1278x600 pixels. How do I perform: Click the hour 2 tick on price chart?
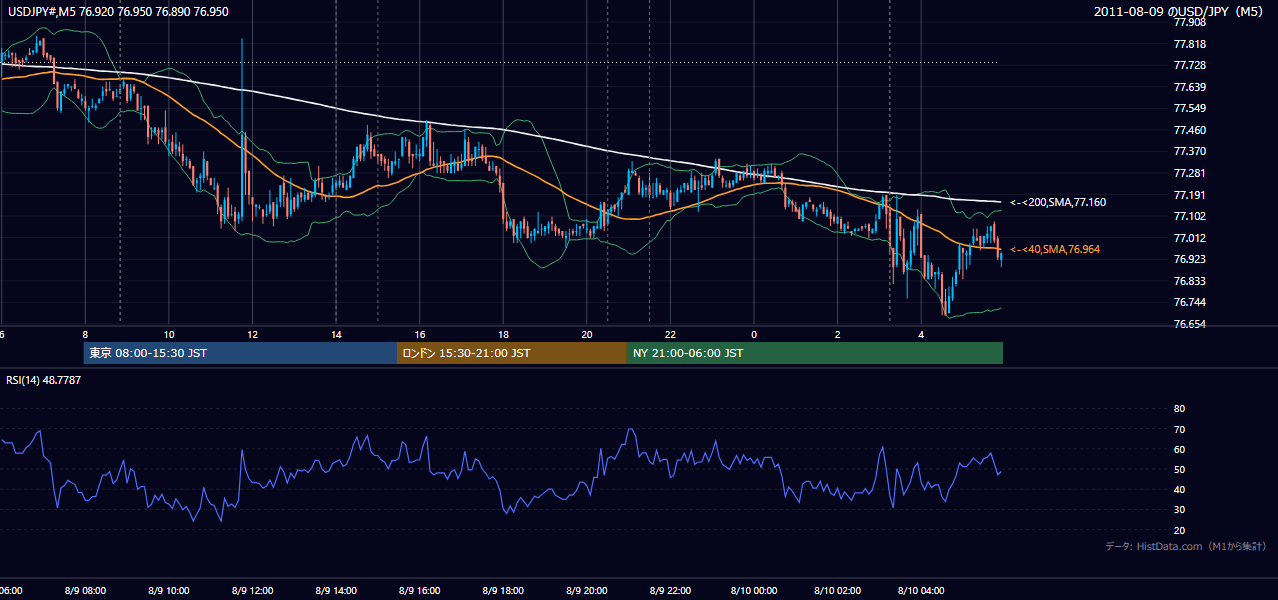(x=838, y=334)
